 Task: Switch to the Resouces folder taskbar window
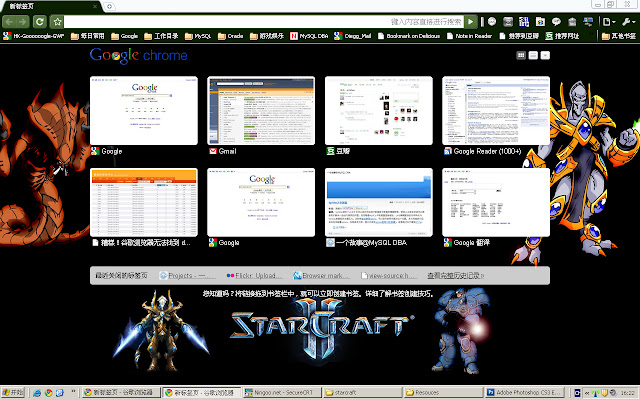click(443, 393)
